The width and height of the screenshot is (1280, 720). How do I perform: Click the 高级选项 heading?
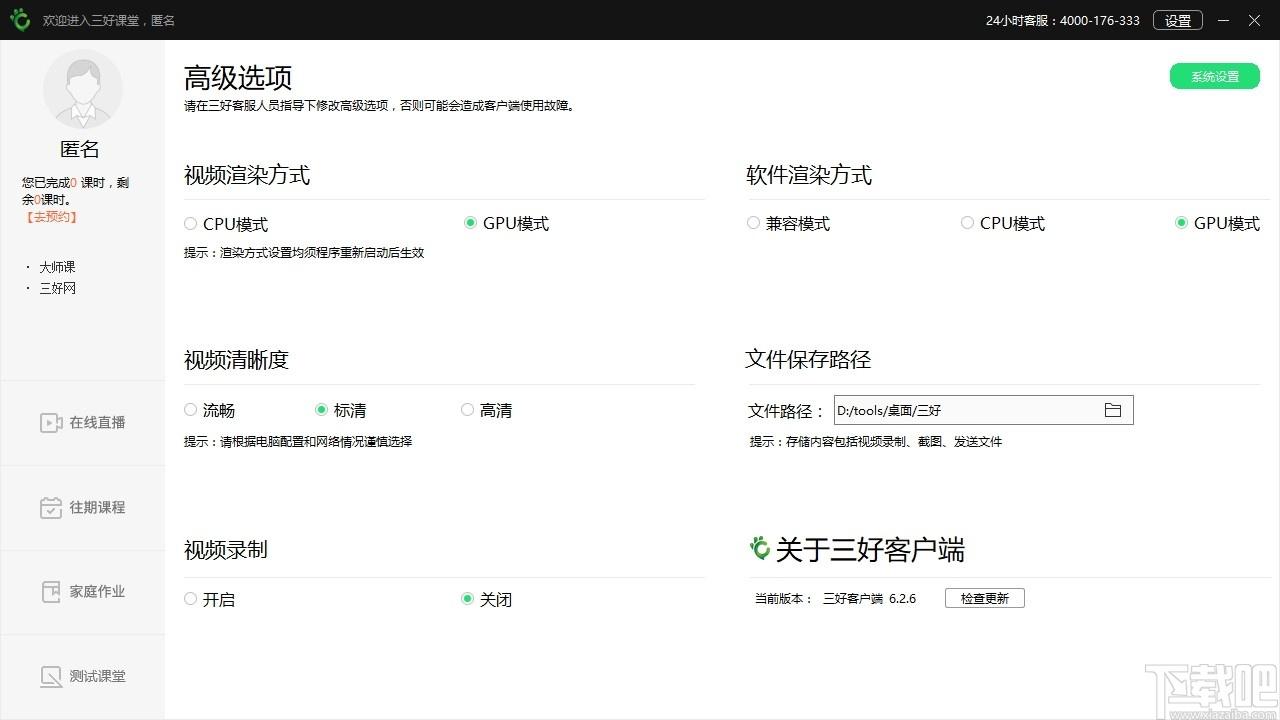pyautogui.click(x=238, y=77)
